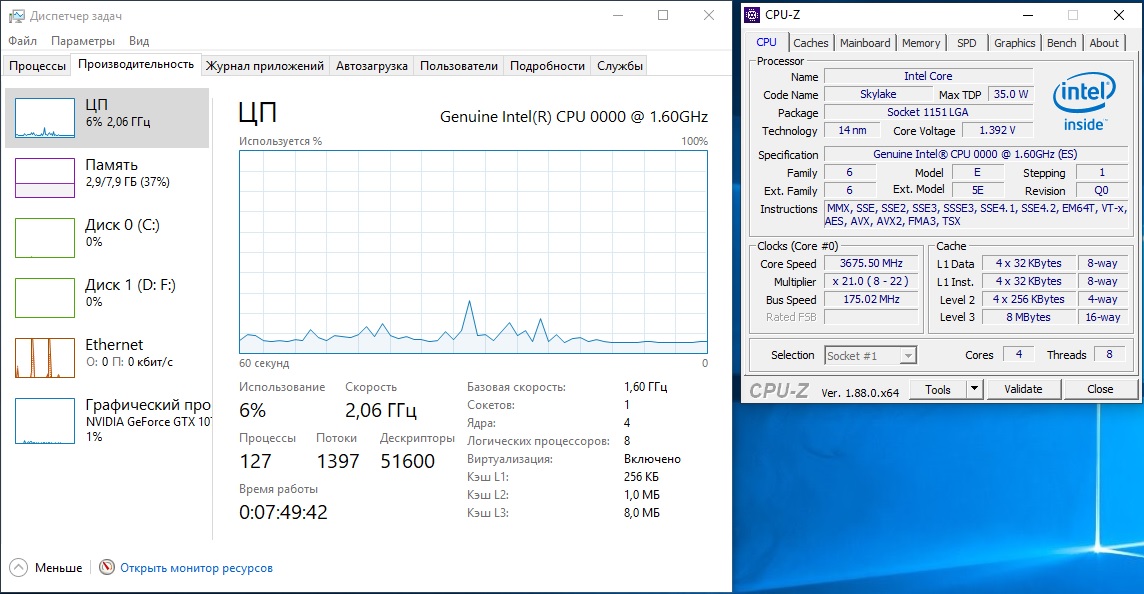The width and height of the screenshot is (1144, 594).
Task: Click the CPU usage graph area
Action: [x=473, y=252]
